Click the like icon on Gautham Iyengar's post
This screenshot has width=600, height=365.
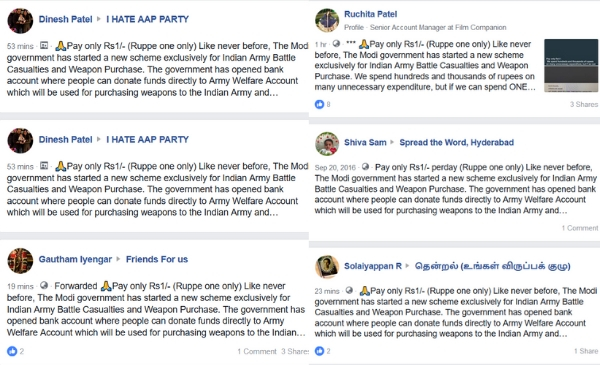(x=12, y=351)
